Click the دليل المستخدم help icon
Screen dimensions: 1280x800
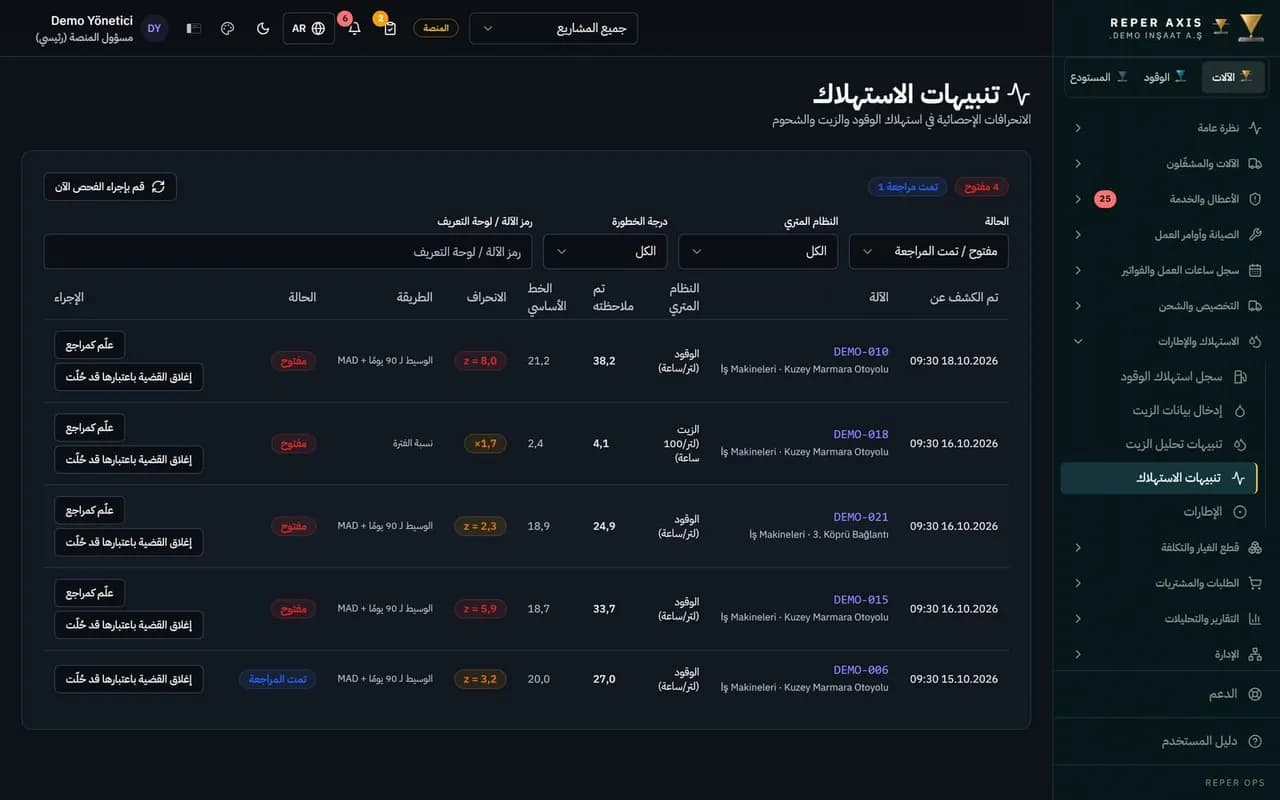point(1255,741)
